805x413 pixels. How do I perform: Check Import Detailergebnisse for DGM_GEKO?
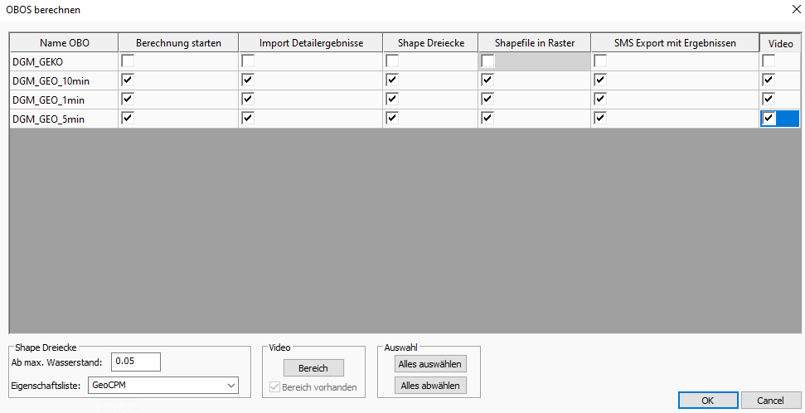248,62
